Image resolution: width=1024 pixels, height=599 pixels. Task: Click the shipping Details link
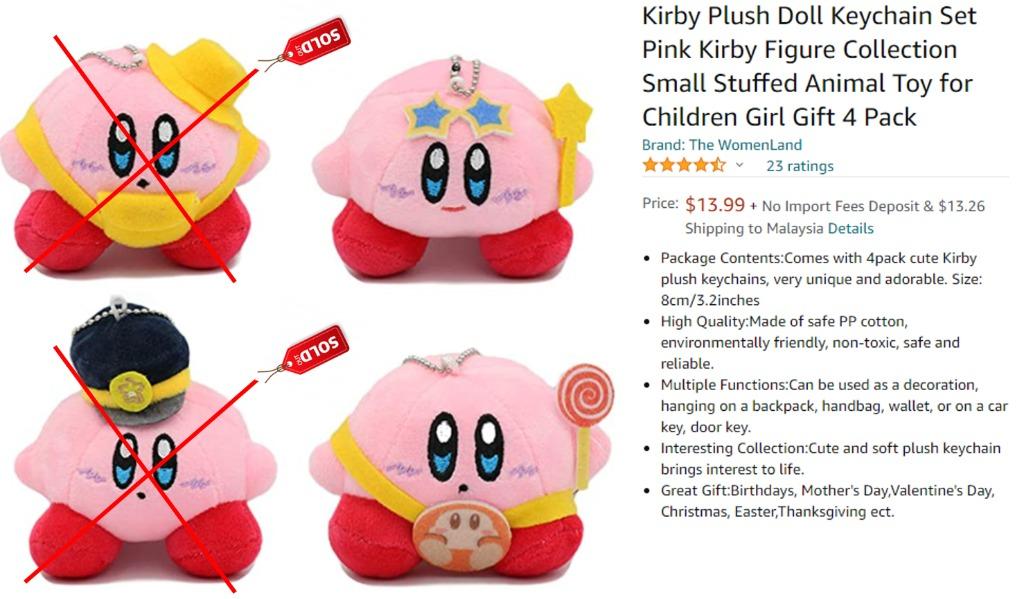click(x=850, y=228)
